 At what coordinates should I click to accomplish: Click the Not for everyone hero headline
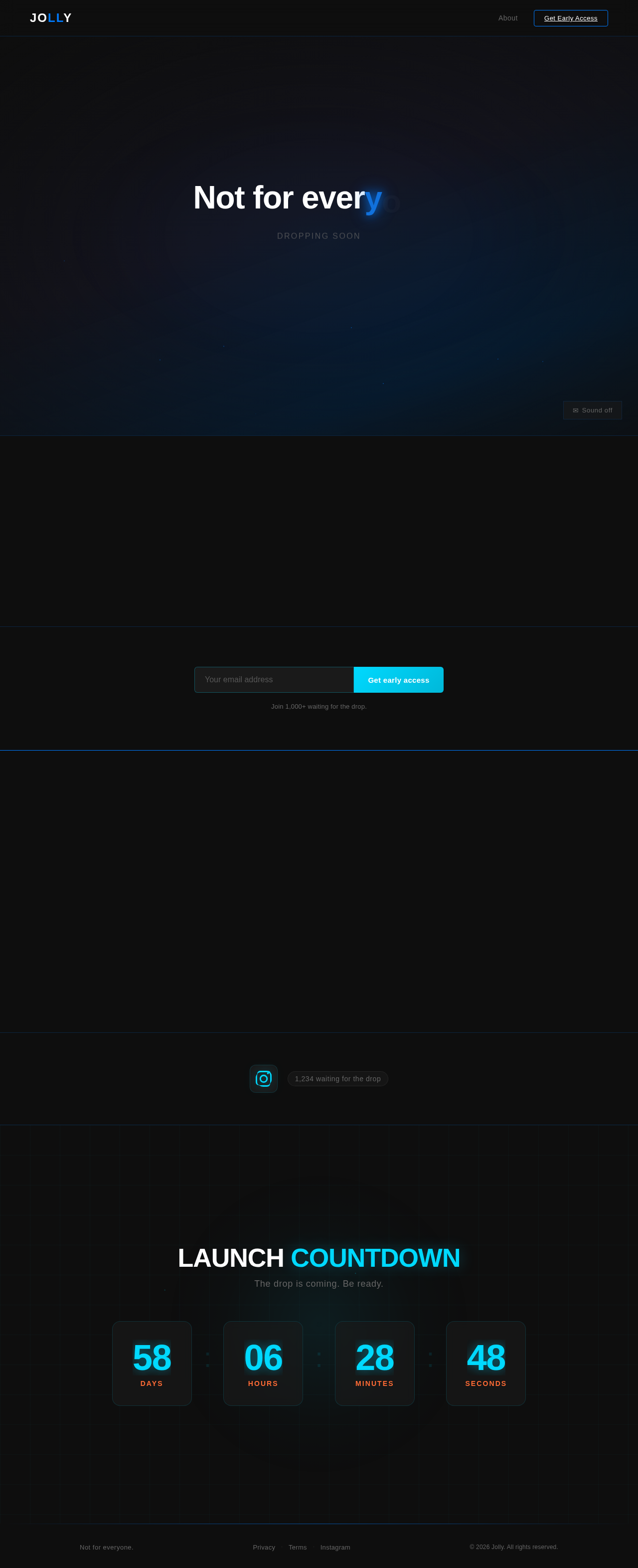coord(296,198)
